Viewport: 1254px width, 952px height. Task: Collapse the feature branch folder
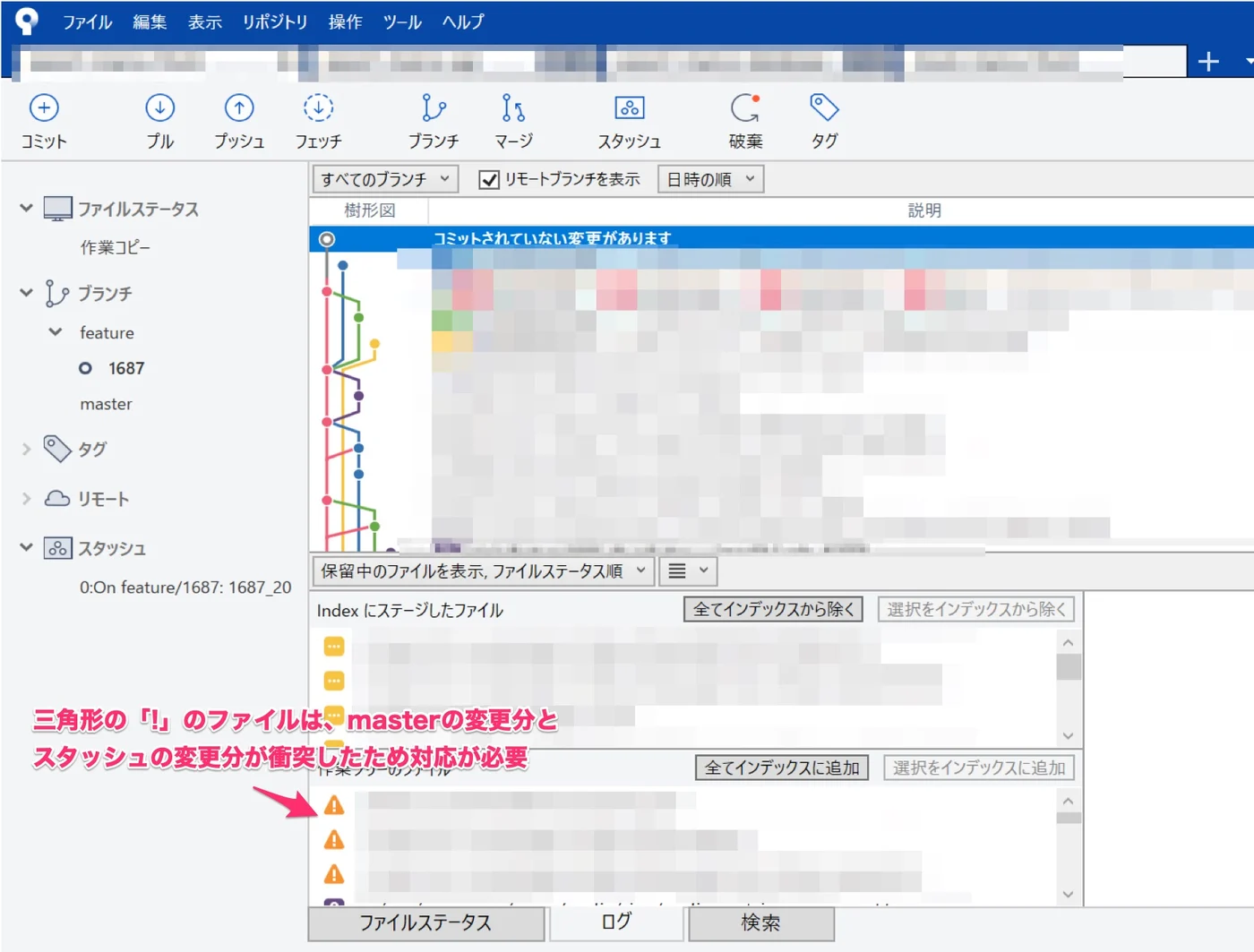point(55,332)
